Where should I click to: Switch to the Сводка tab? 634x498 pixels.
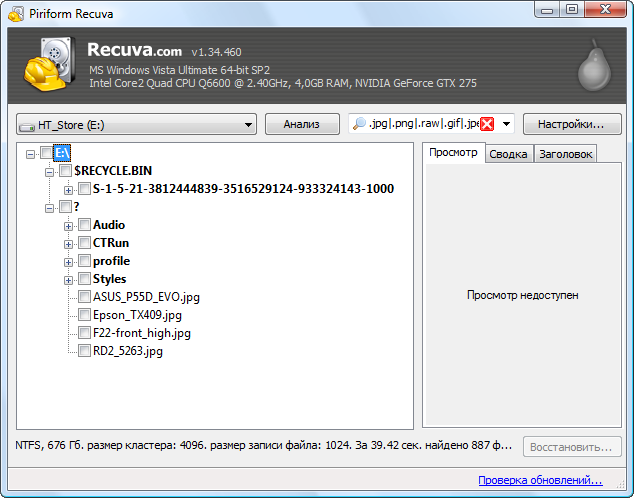pos(508,154)
